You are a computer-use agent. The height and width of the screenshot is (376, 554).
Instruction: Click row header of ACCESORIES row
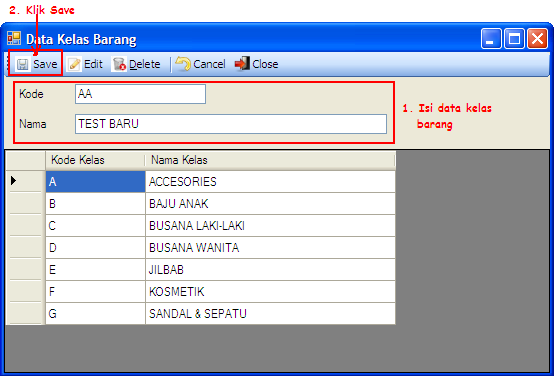(x=25, y=182)
